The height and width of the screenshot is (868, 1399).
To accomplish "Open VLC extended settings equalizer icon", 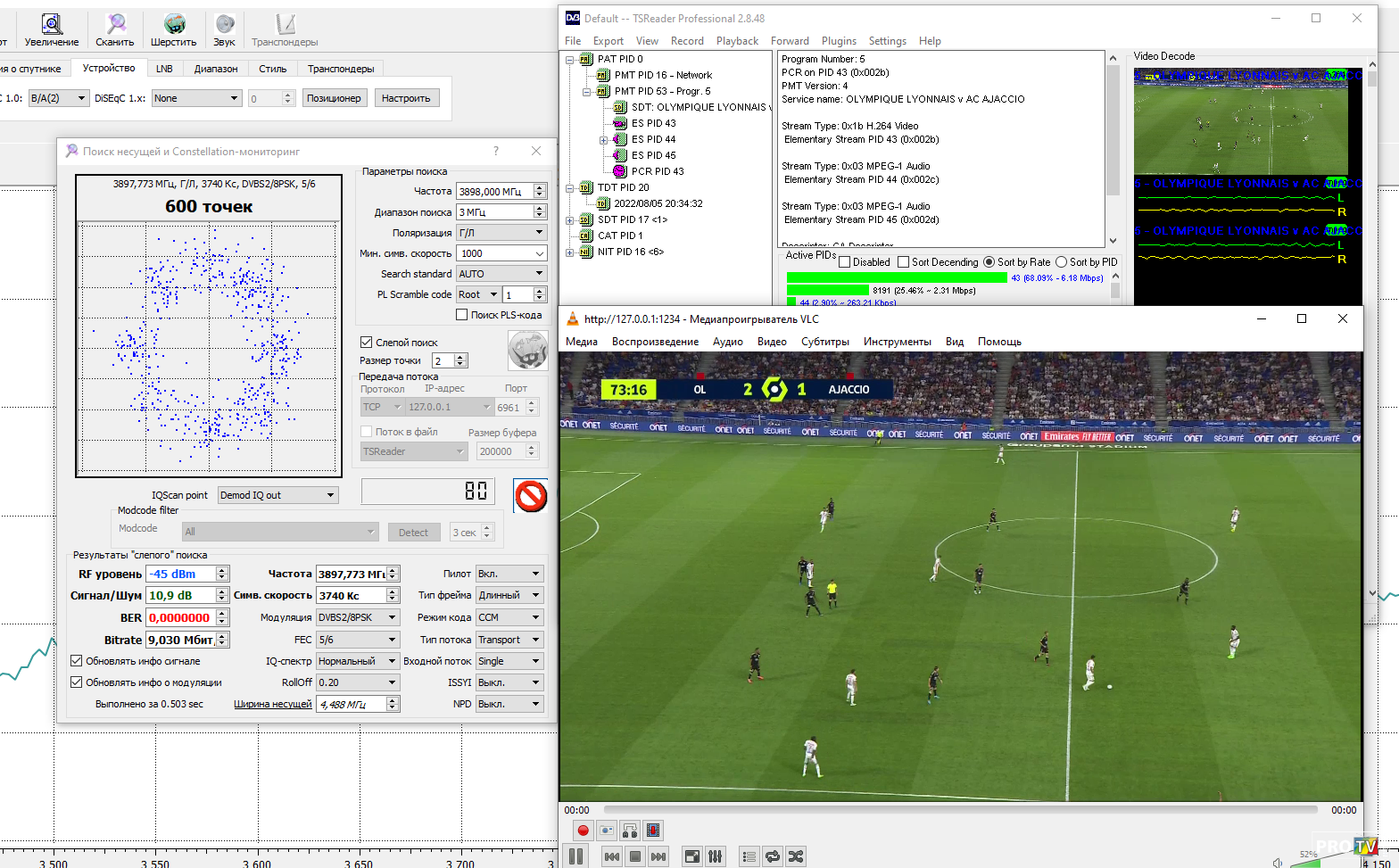I will click(x=716, y=856).
